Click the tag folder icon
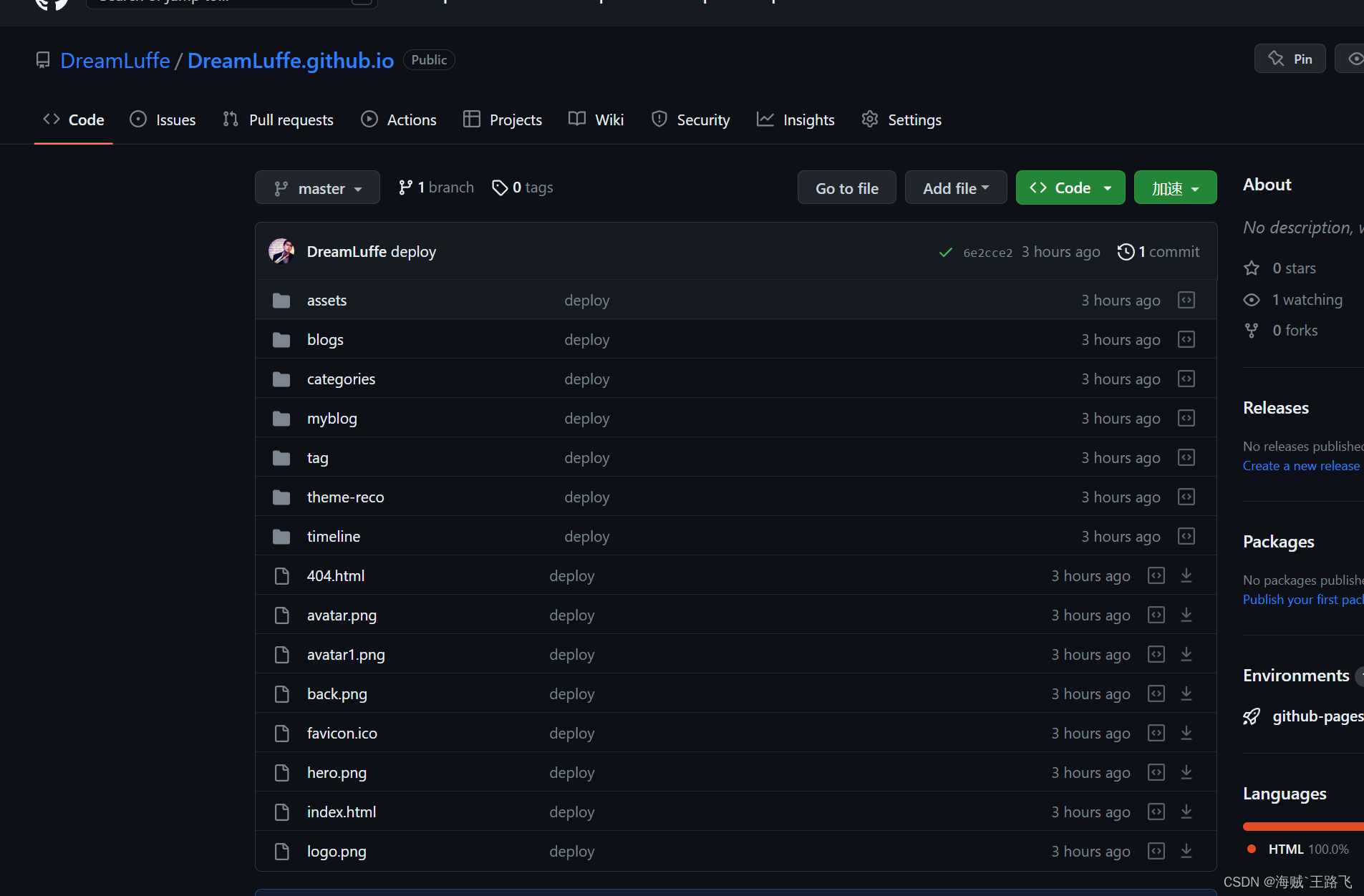This screenshot has height=896, width=1364. tap(281, 458)
